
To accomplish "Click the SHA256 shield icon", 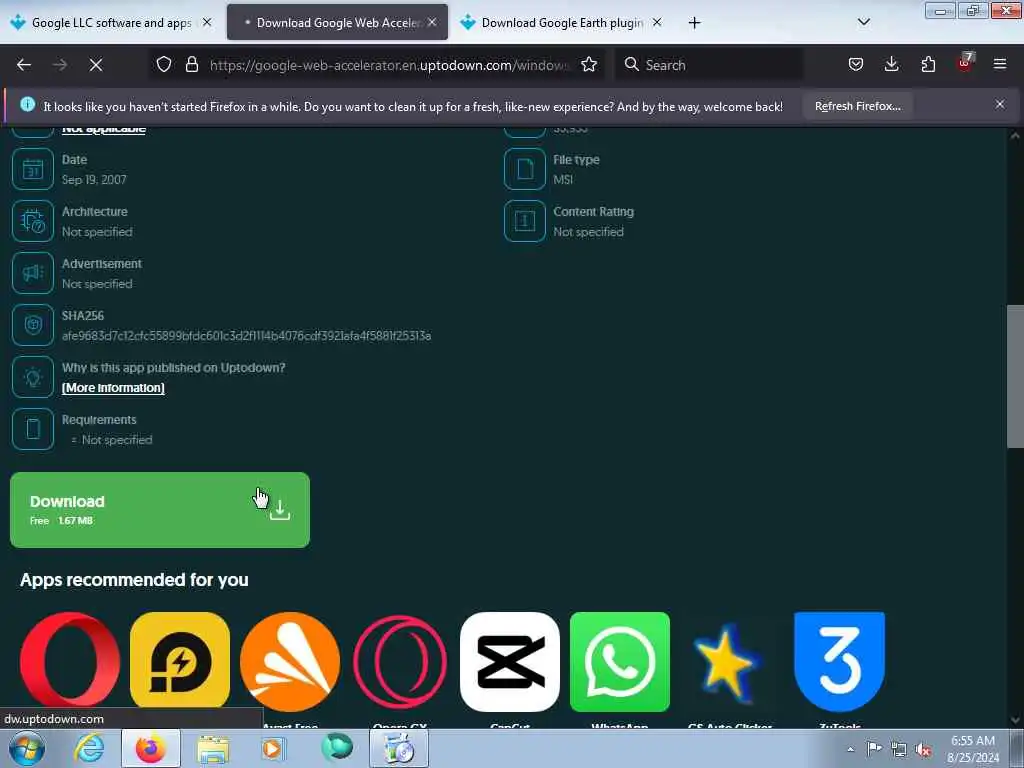I will [33, 325].
